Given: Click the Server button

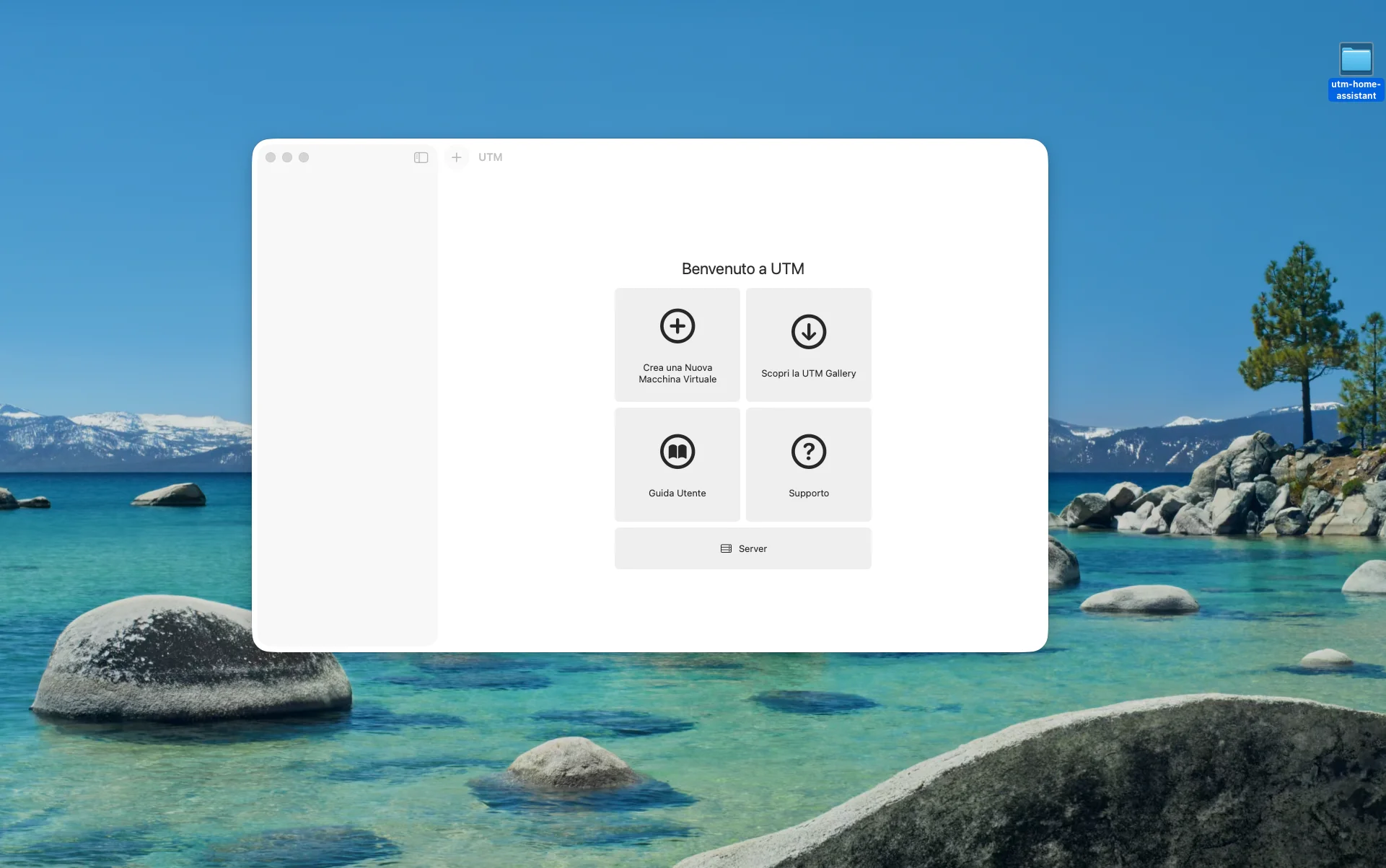Looking at the screenshot, I should 742,548.
